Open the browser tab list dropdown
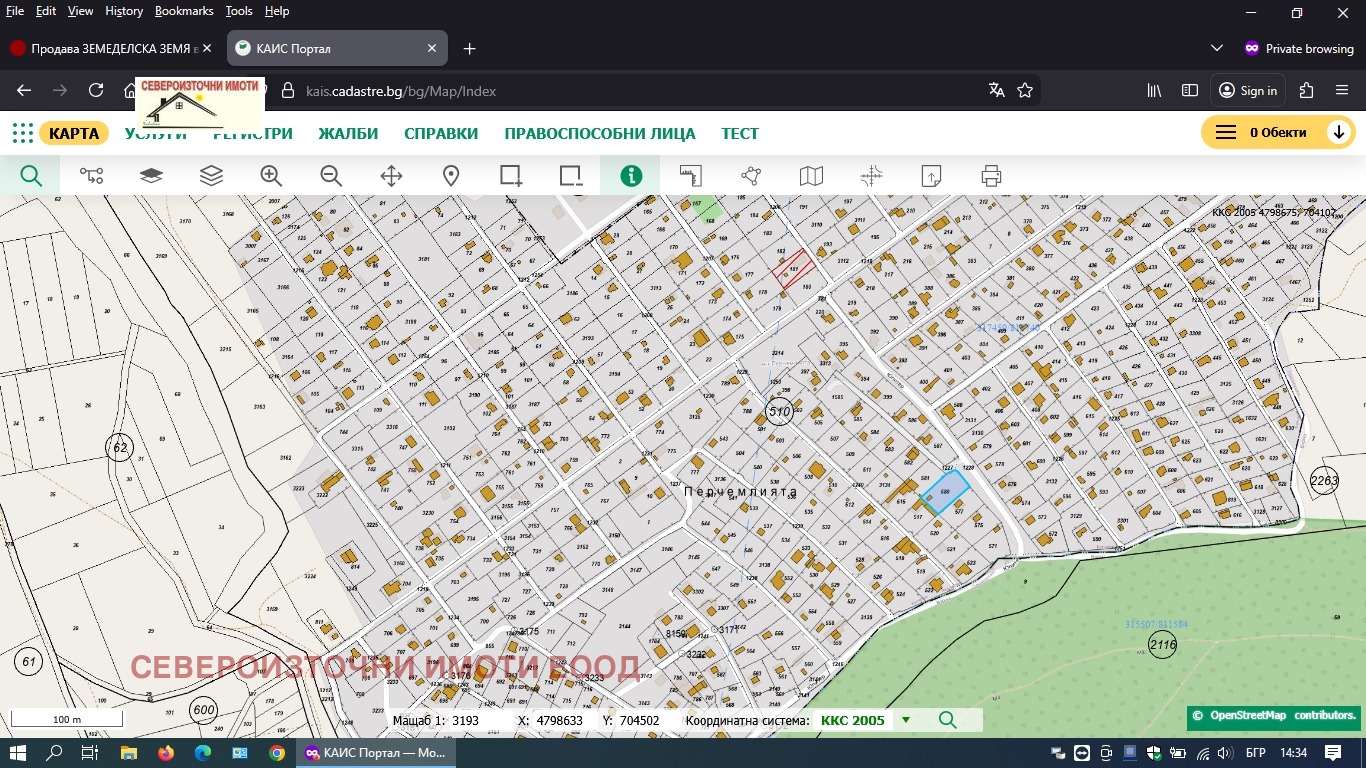Image resolution: width=1366 pixels, height=768 pixels. [1216, 48]
